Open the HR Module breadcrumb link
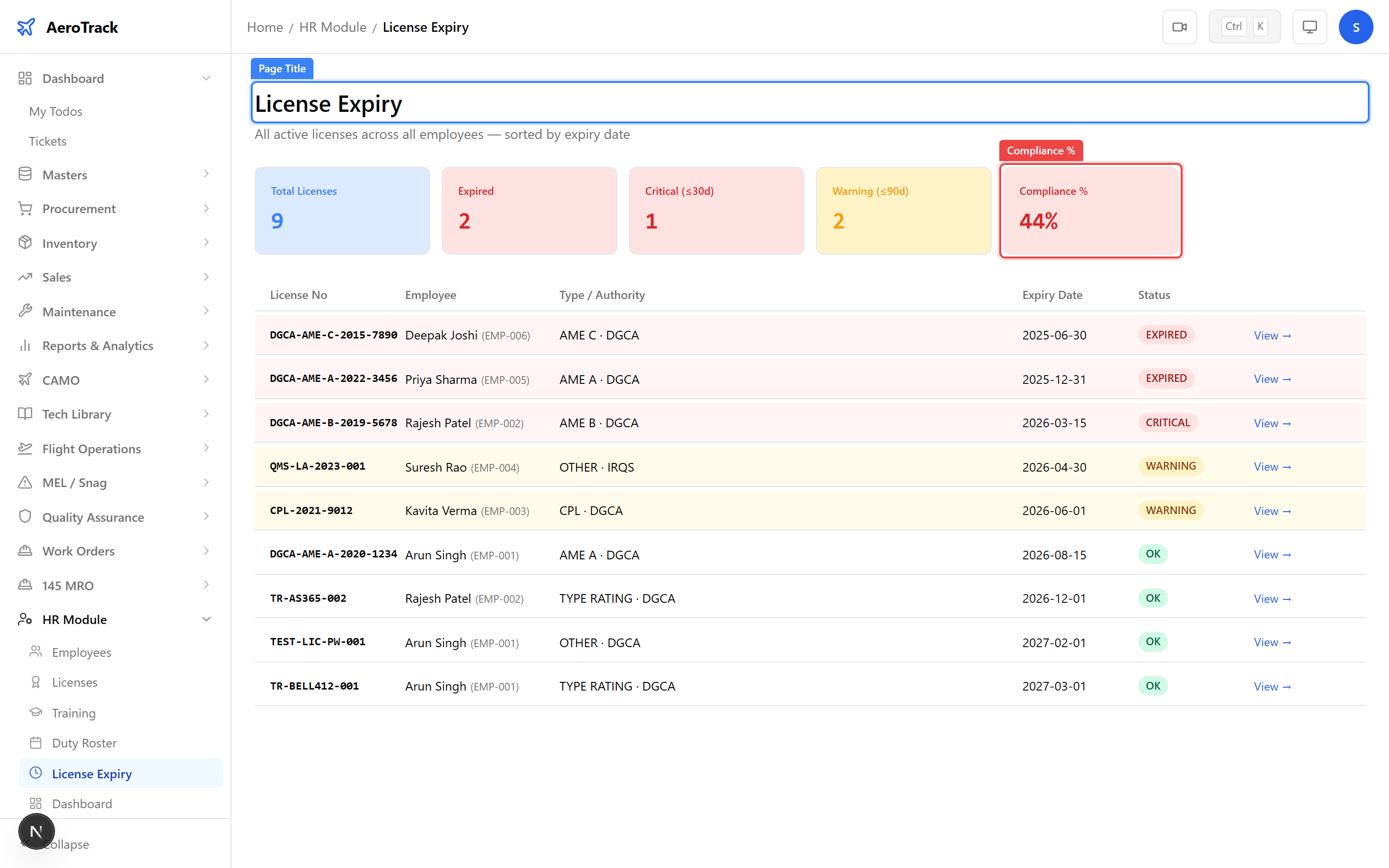 click(332, 27)
